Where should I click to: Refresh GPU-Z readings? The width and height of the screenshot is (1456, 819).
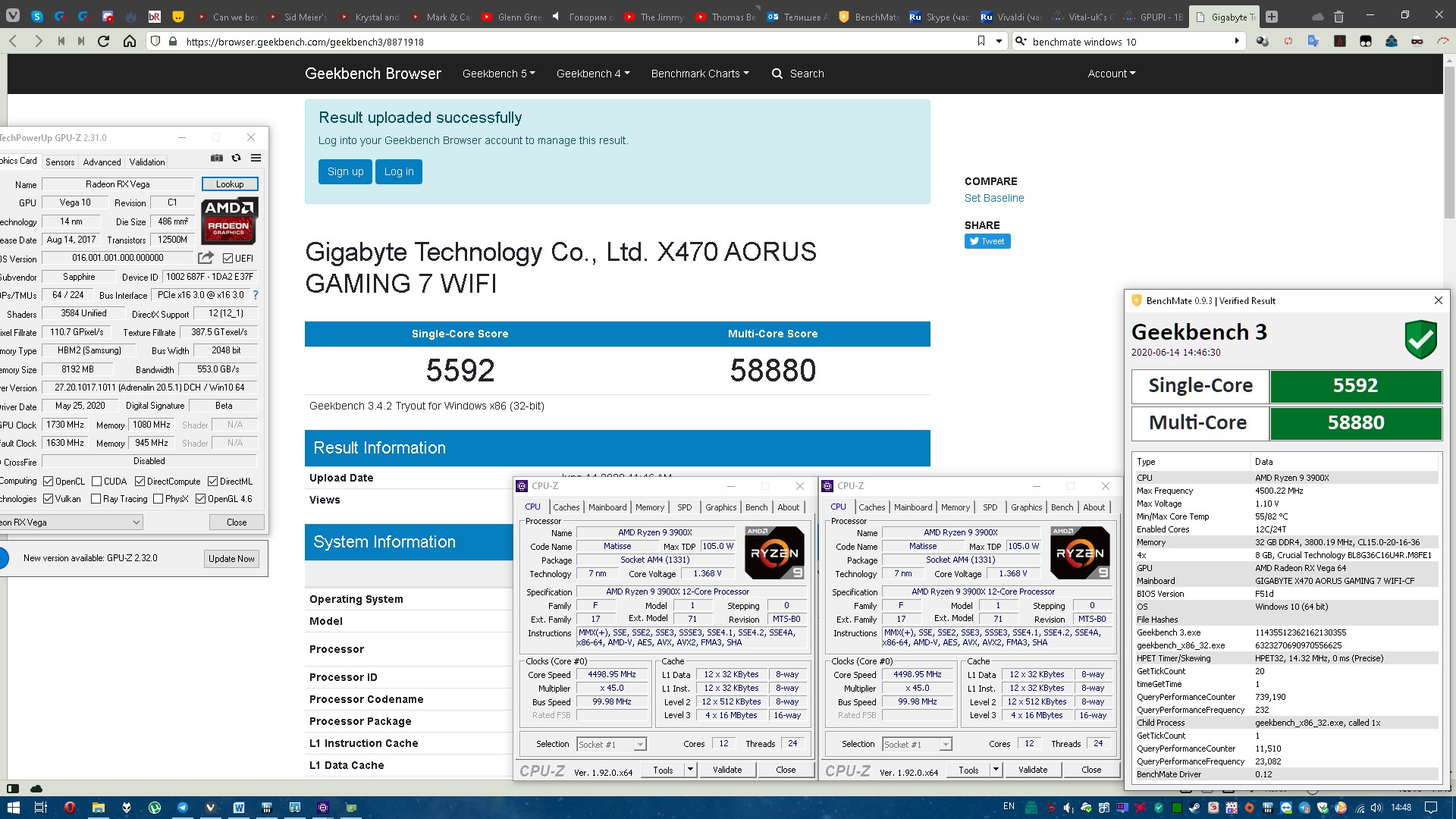pyautogui.click(x=237, y=158)
